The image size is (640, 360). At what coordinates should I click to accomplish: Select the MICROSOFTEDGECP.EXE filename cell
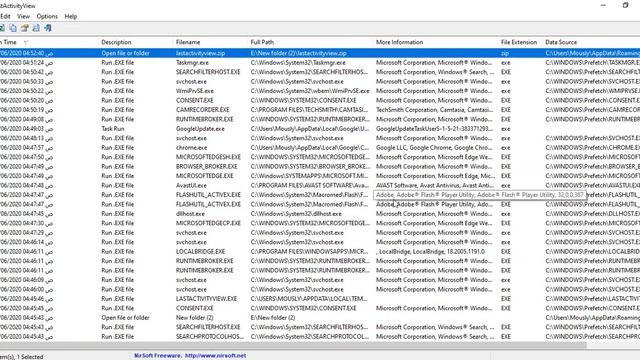(208, 223)
